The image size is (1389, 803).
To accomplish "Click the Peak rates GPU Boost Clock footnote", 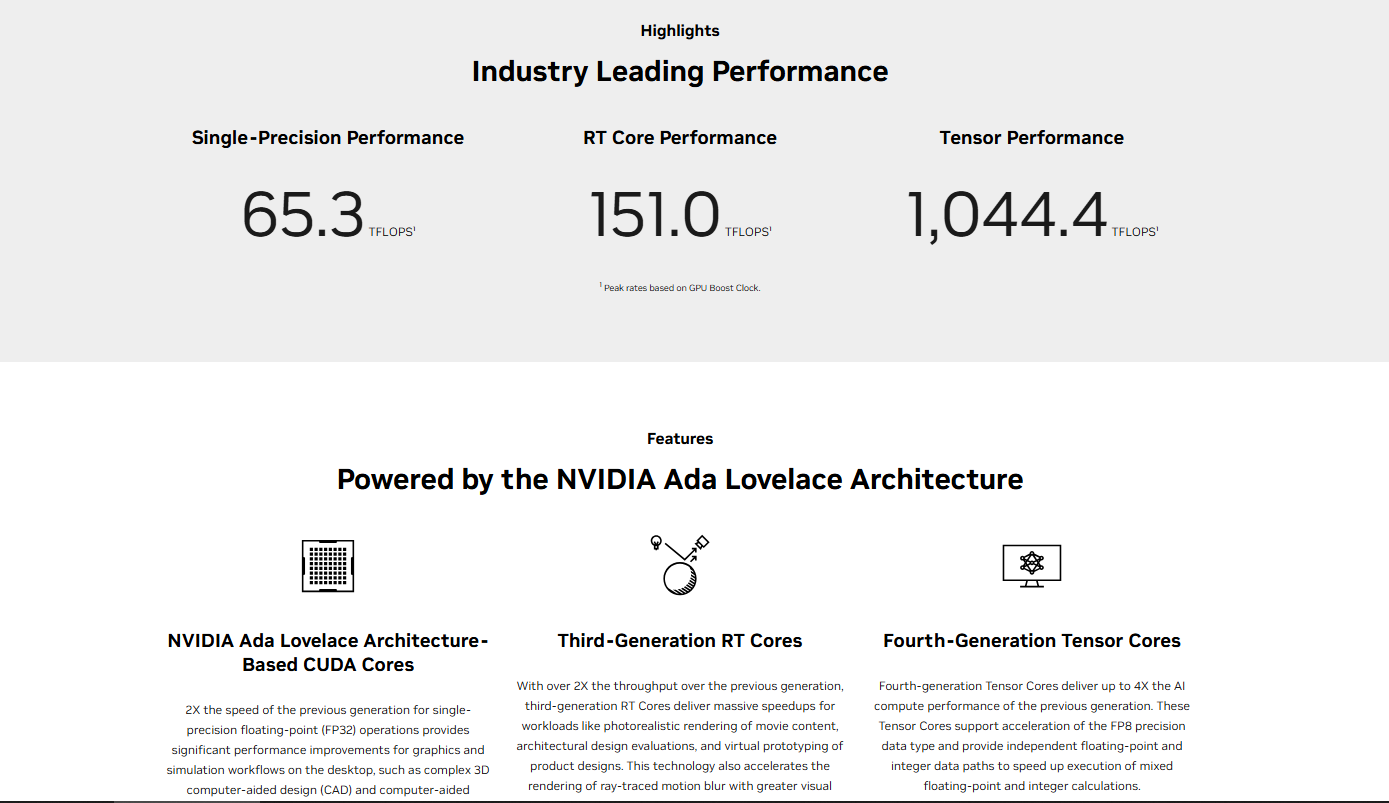I will point(680,288).
